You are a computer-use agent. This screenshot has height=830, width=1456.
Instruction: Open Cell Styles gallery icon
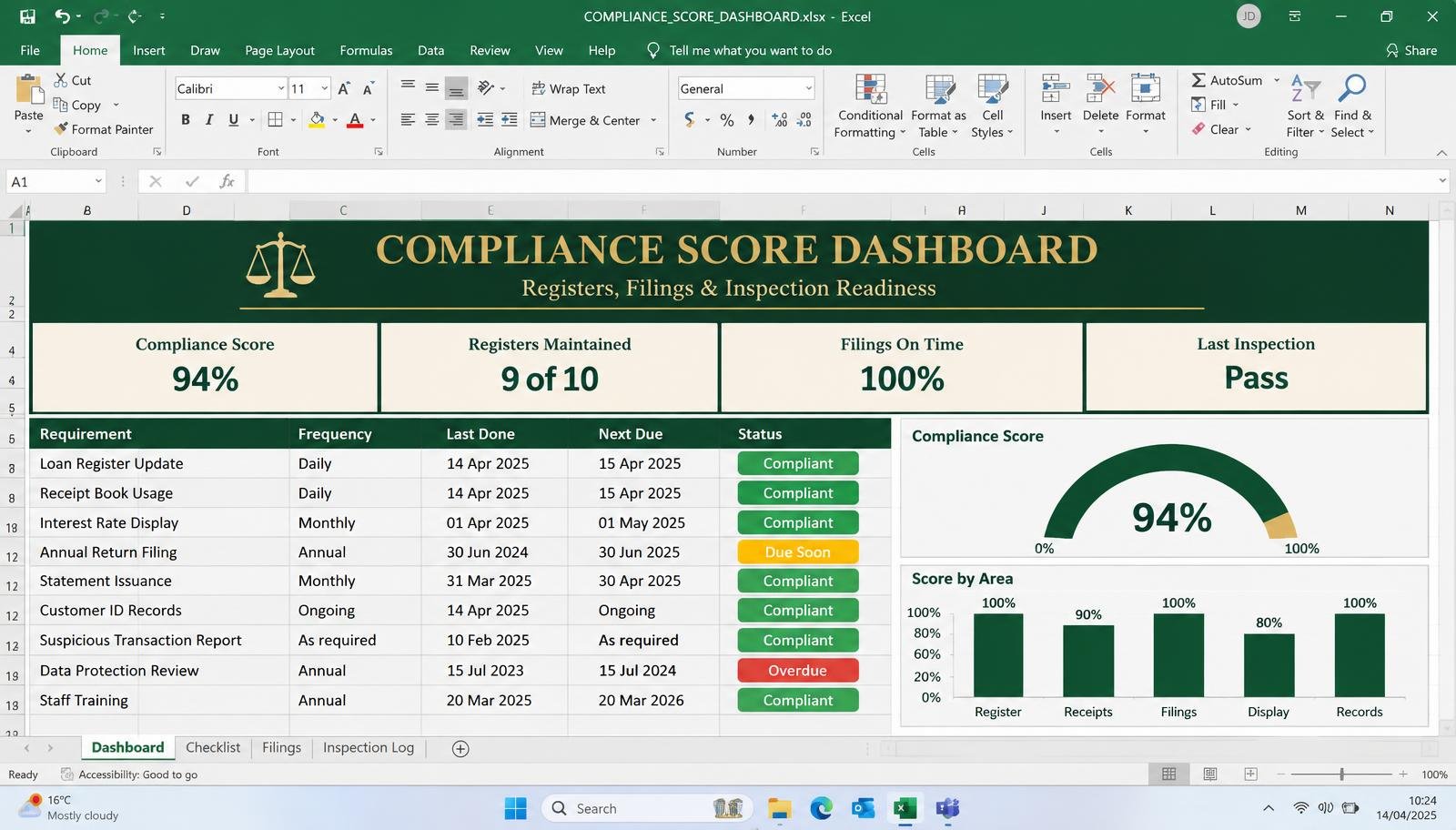pyautogui.click(x=993, y=88)
